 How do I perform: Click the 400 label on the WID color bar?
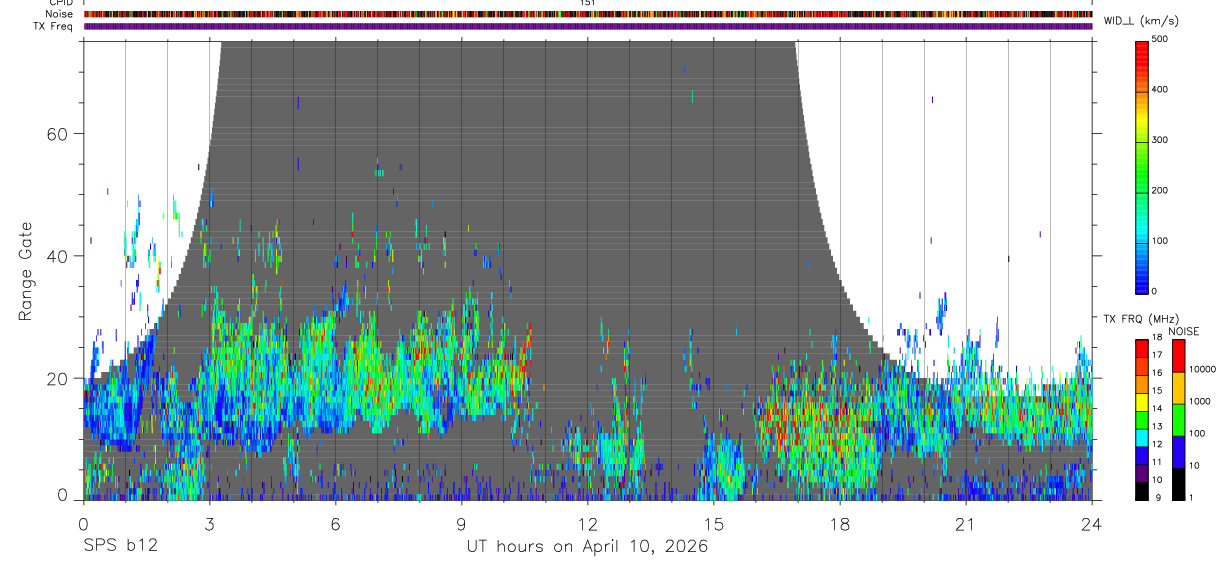(1161, 89)
